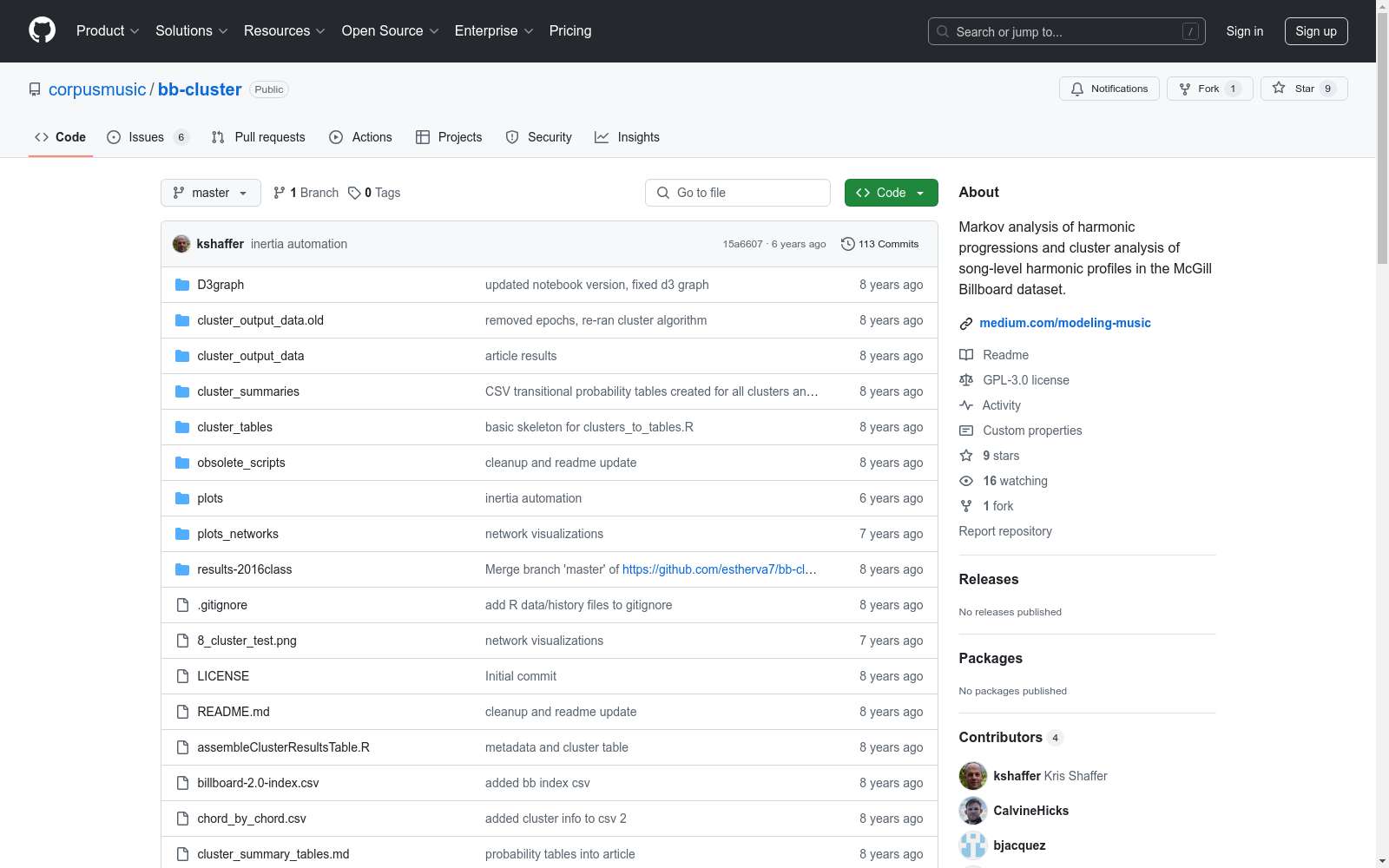Click the plots_networks folder icon
This screenshot has height=868, width=1389.
182,534
